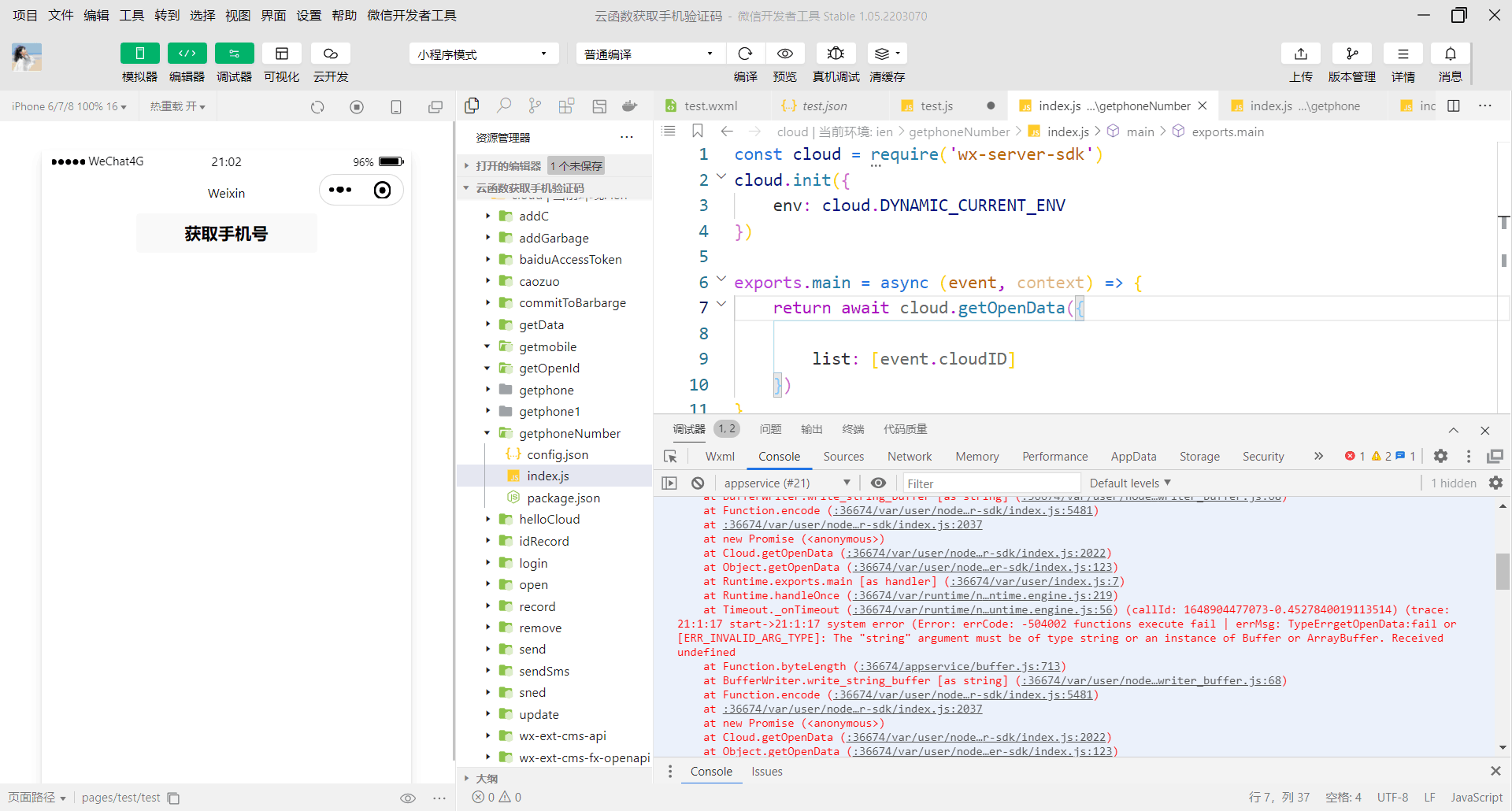Open the visualization (可视化) tool
The width and height of the screenshot is (1512, 811).
coord(282,54)
